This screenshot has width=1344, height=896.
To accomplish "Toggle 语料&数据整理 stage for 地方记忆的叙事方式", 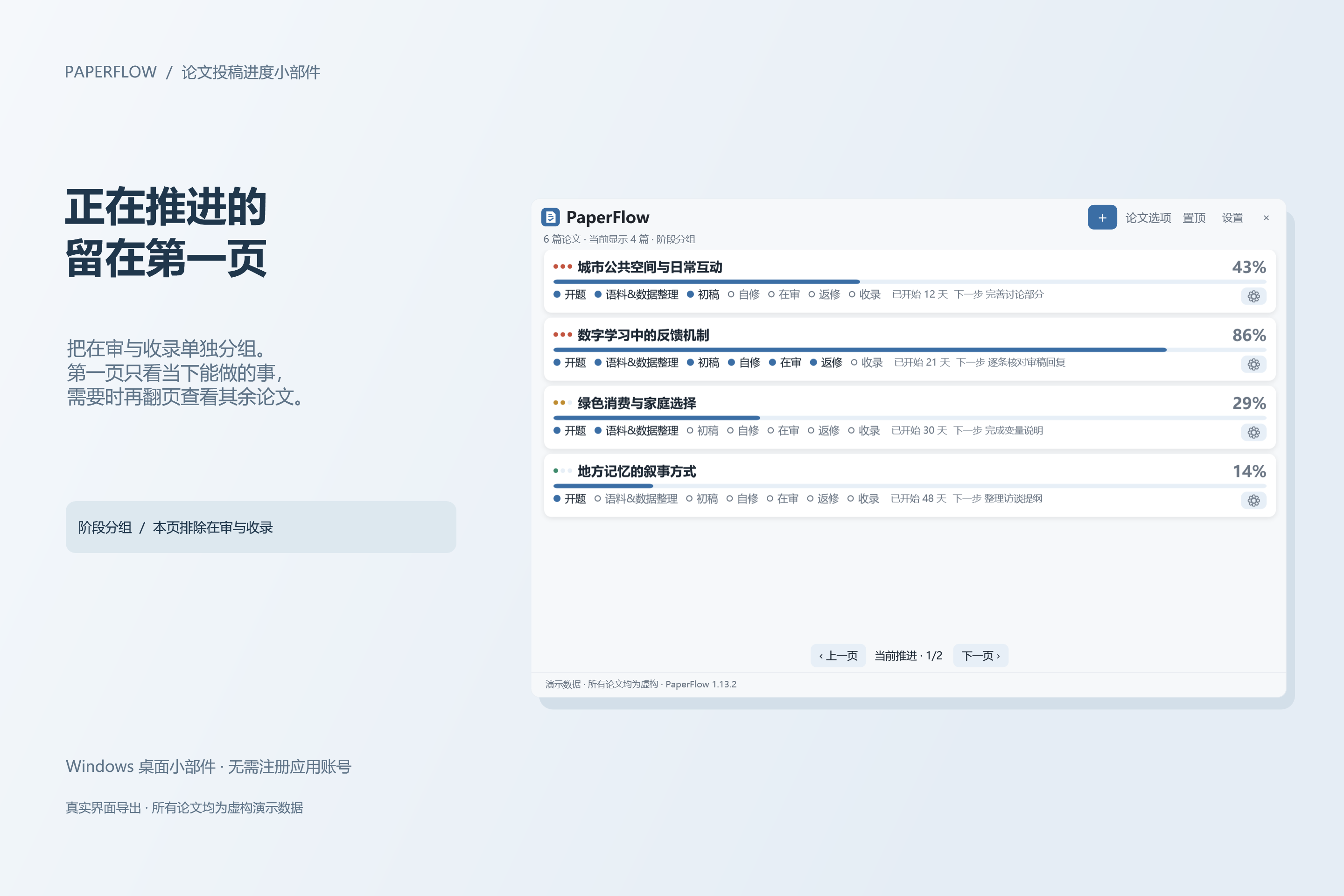I will 636,498.
